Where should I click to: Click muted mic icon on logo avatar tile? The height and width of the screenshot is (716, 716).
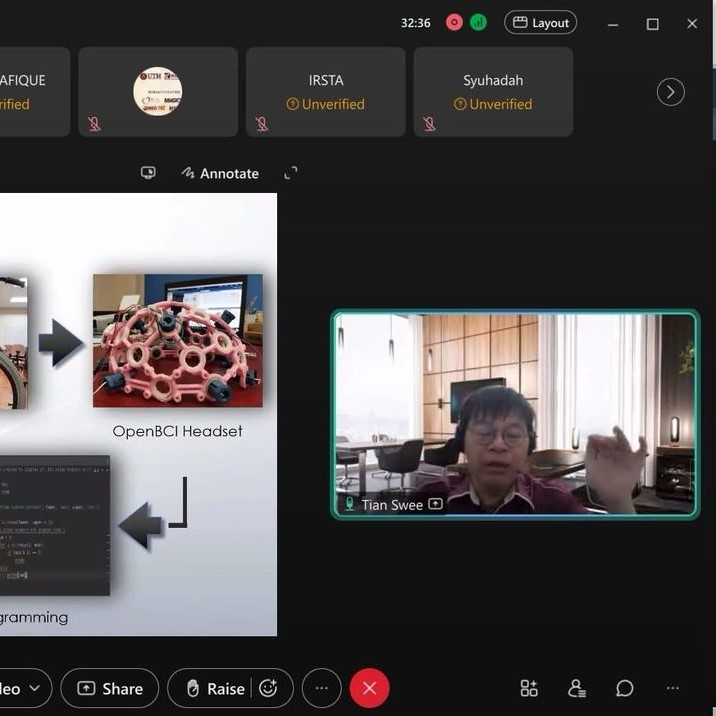pyautogui.click(x=94, y=124)
